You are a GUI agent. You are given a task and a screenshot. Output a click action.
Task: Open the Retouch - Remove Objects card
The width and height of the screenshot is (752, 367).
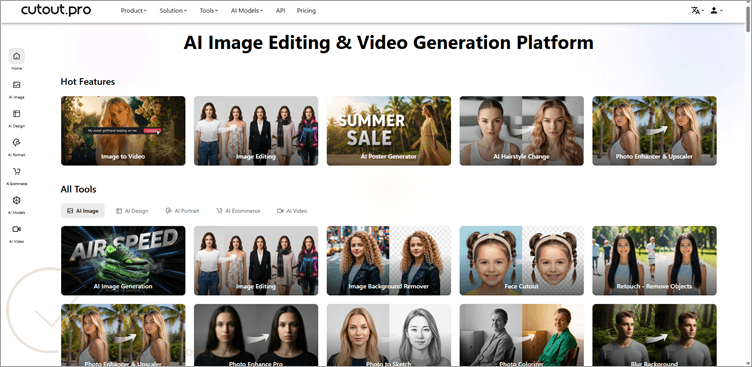pos(655,260)
